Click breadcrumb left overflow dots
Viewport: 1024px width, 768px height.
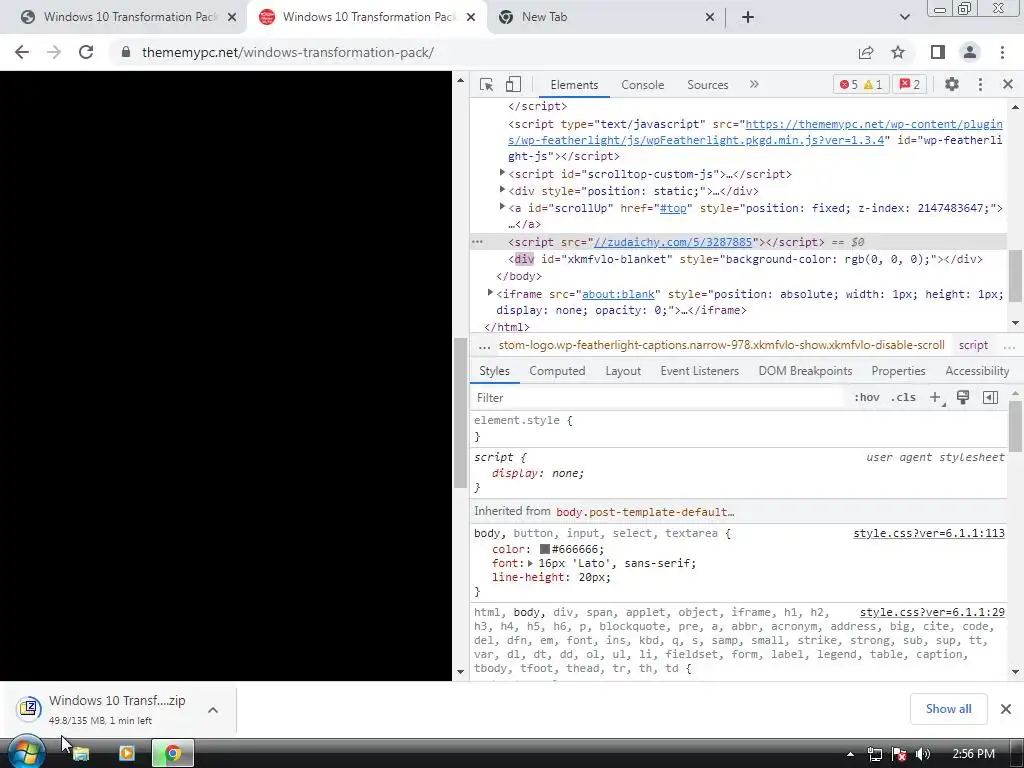(484, 345)
